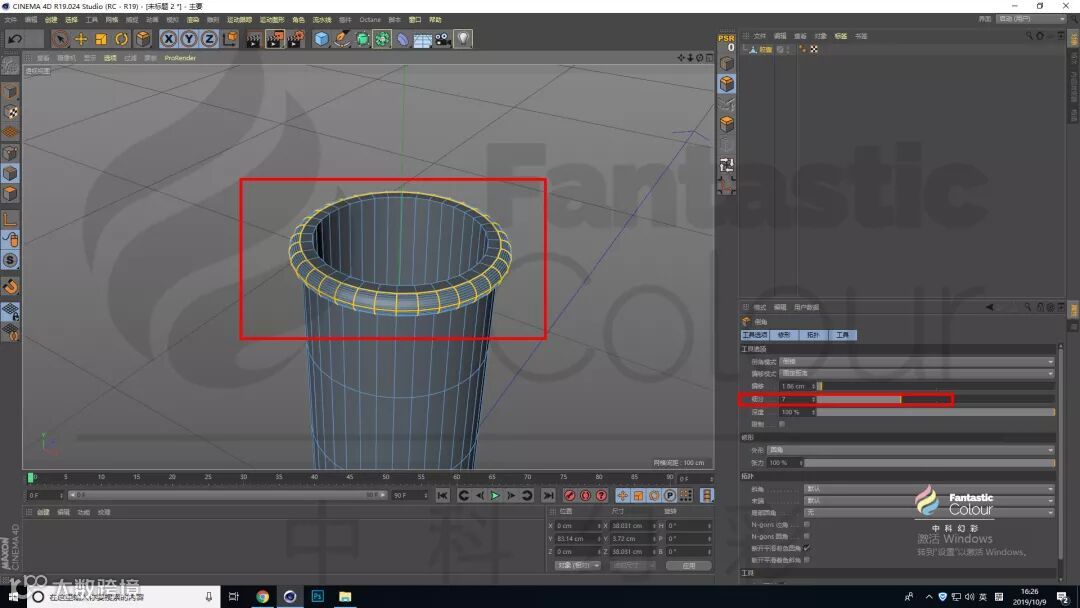Click the Undo arrow icon
Viewport: 1080px width, 608px height.
tap(14, 39)
